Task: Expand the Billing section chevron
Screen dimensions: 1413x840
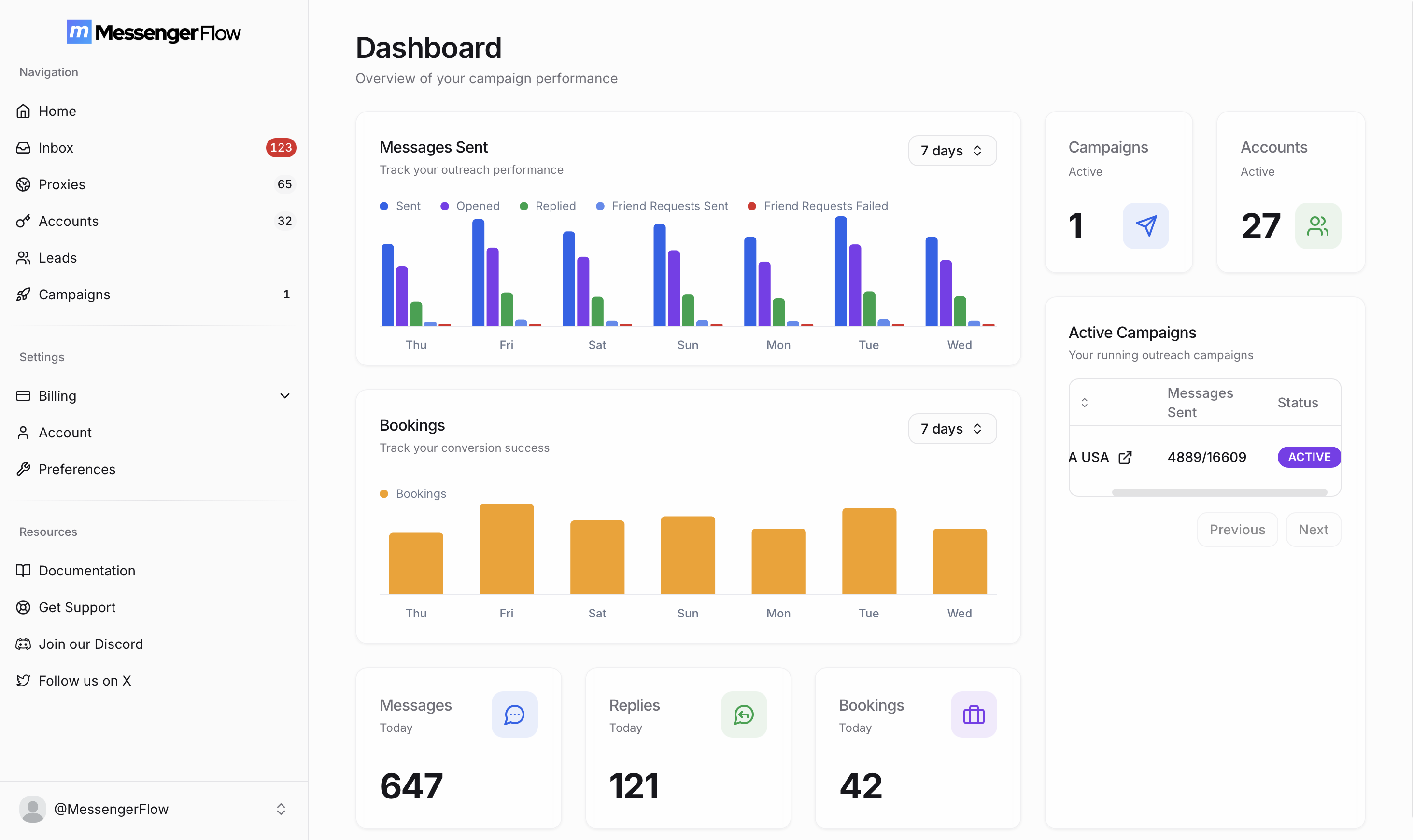Action: click(285, 396)
